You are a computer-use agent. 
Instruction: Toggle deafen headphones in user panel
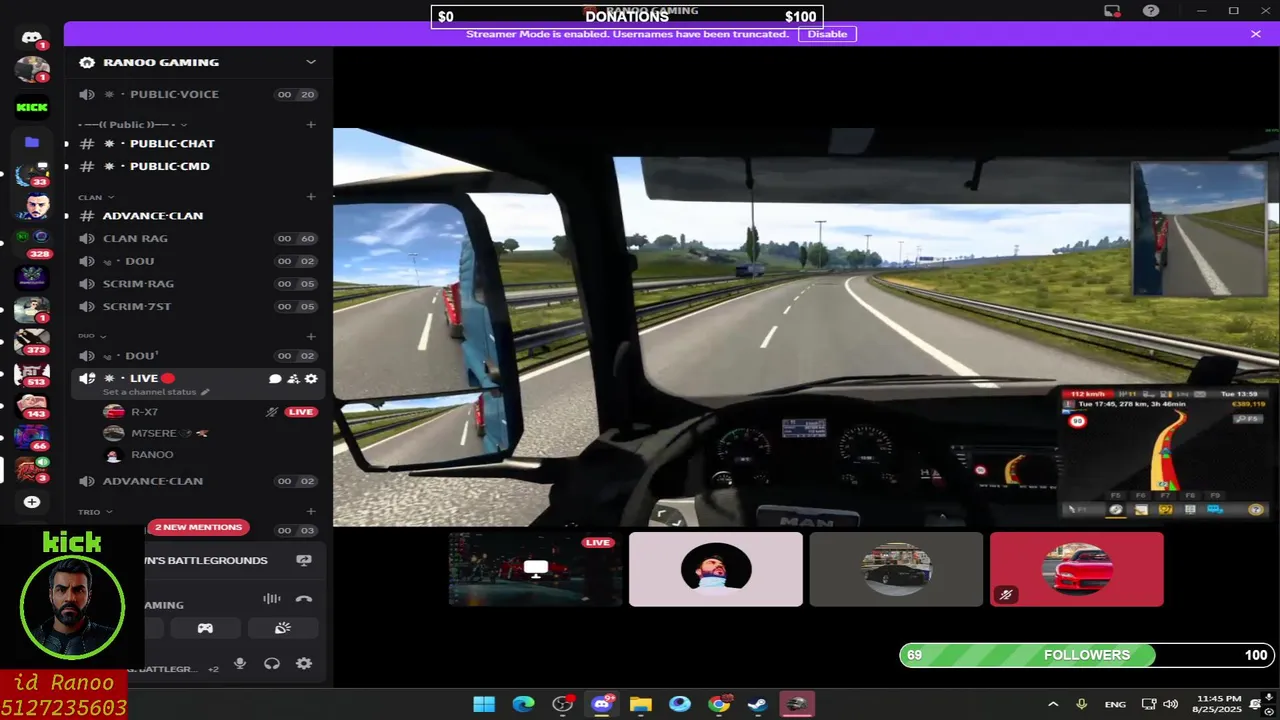(272, 664)
